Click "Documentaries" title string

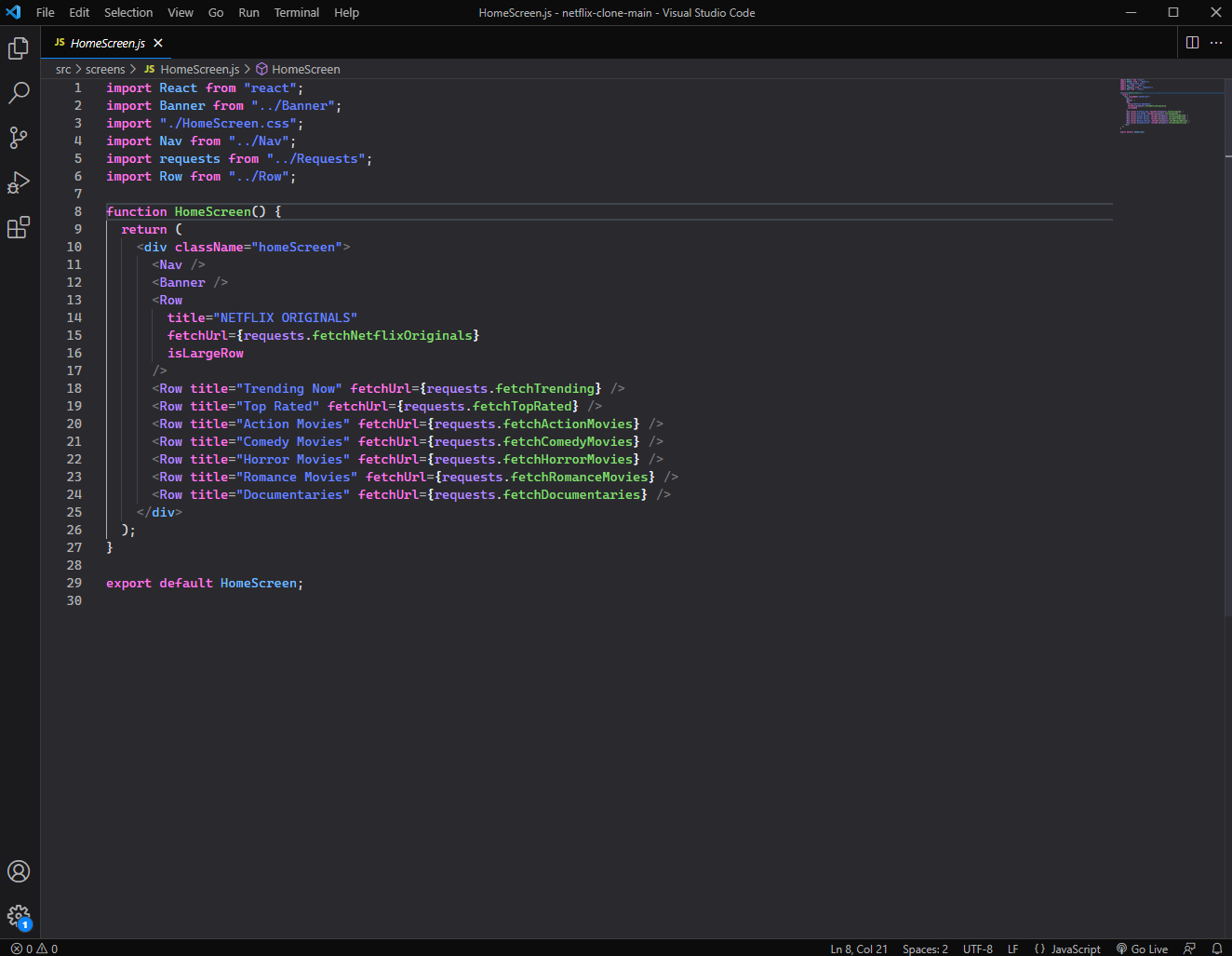tap(293, 494)
